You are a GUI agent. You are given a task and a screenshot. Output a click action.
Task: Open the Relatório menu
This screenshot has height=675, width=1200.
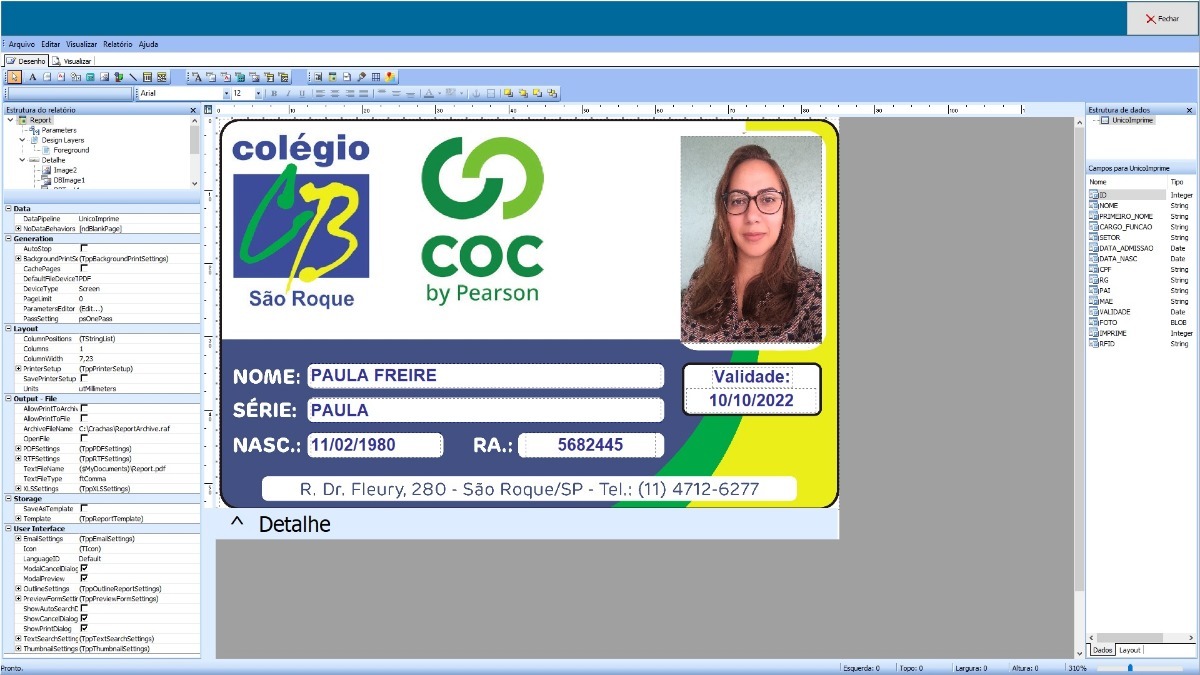(117, 44)
